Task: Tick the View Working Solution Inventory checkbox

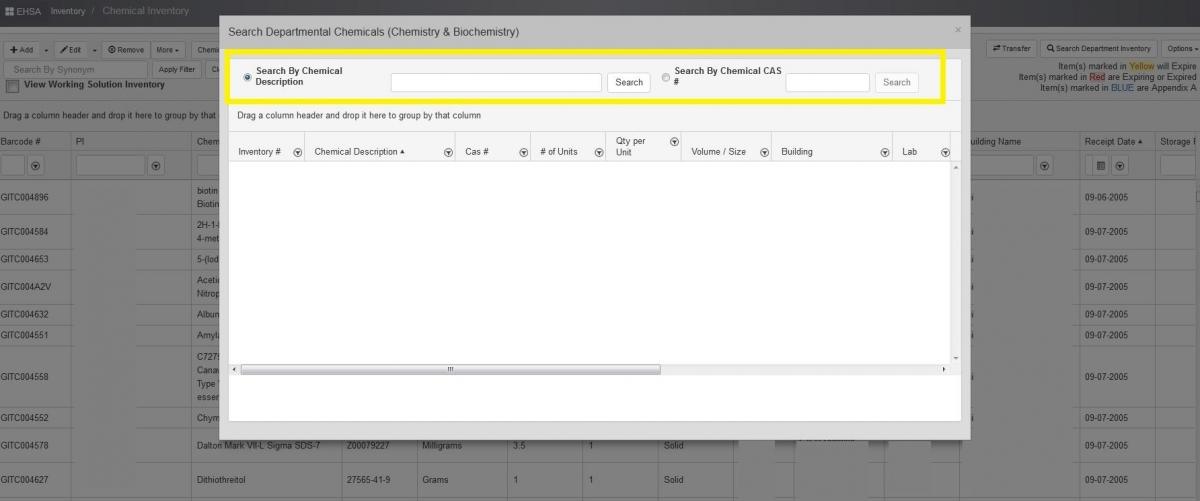Action: [x=12, y=86]
